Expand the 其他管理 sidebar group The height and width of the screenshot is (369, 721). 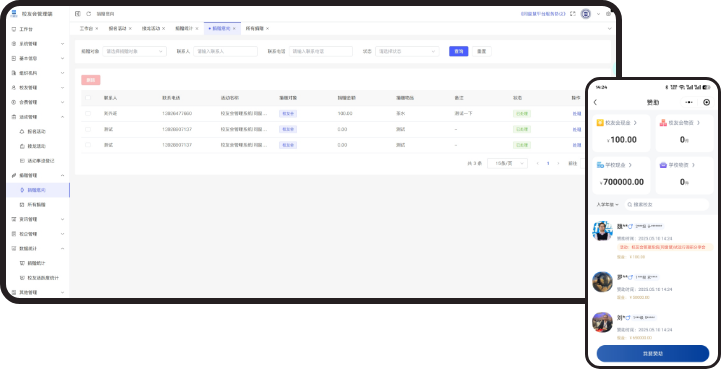pyautogui.click(x=63, y=292)
